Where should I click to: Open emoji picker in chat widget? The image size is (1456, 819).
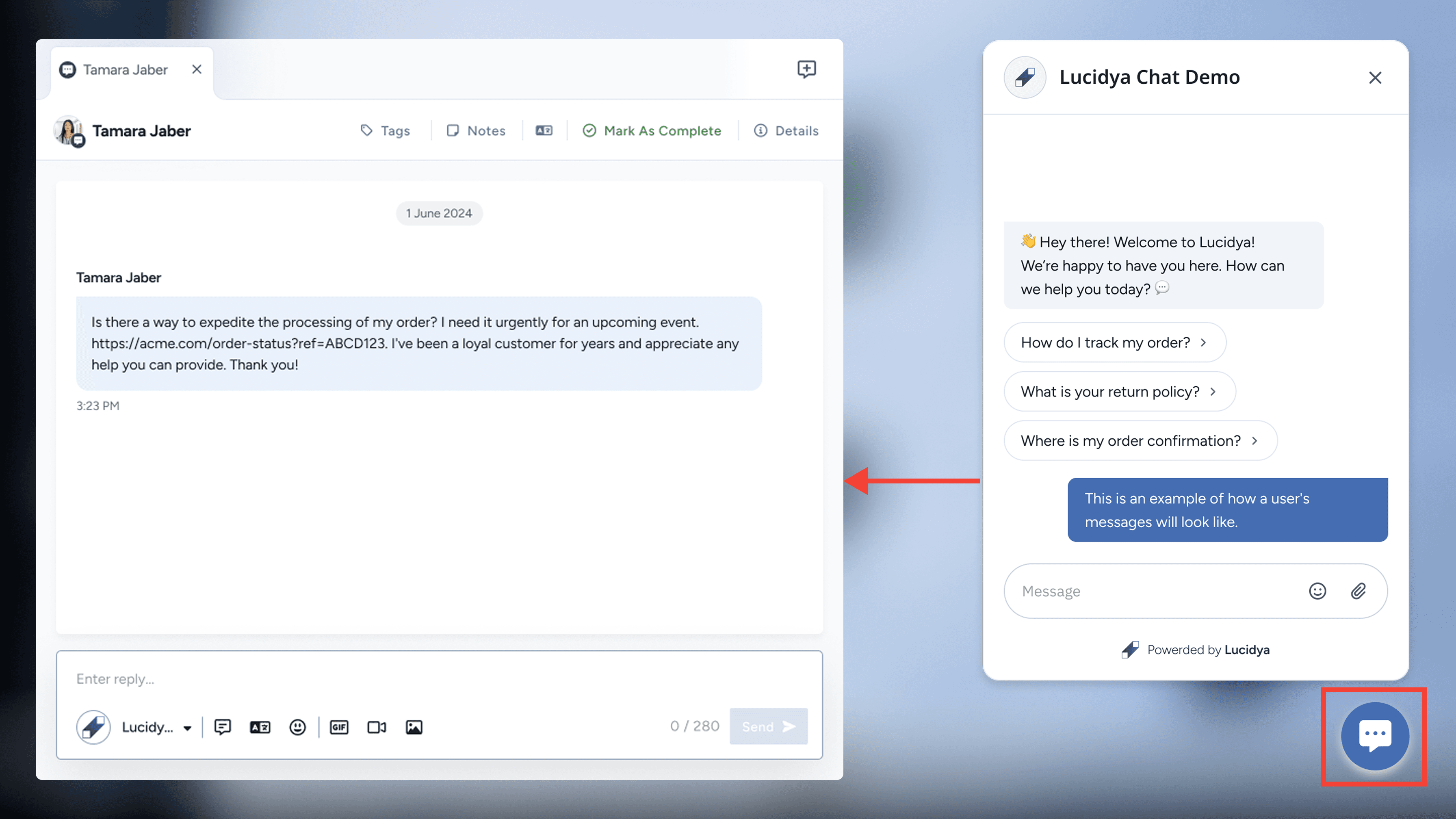pos(1317,591)
